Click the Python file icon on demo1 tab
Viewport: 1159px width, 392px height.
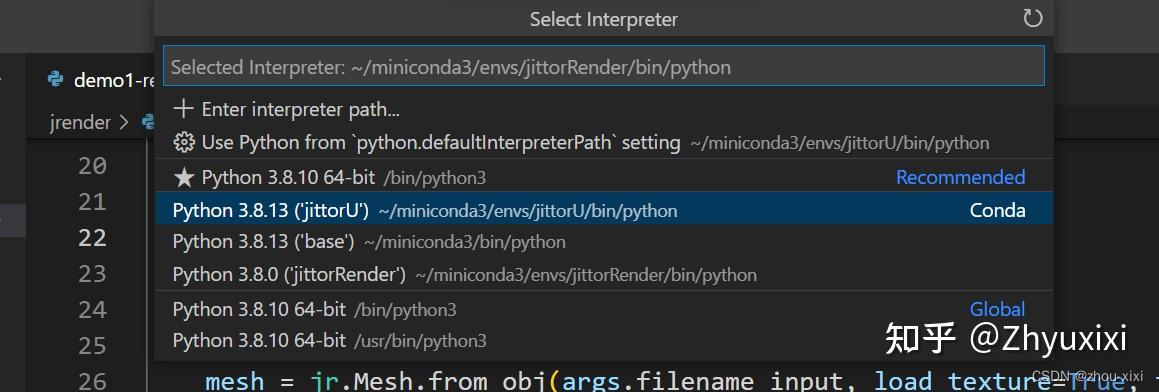pyautogui.click(x=55, y=80)
